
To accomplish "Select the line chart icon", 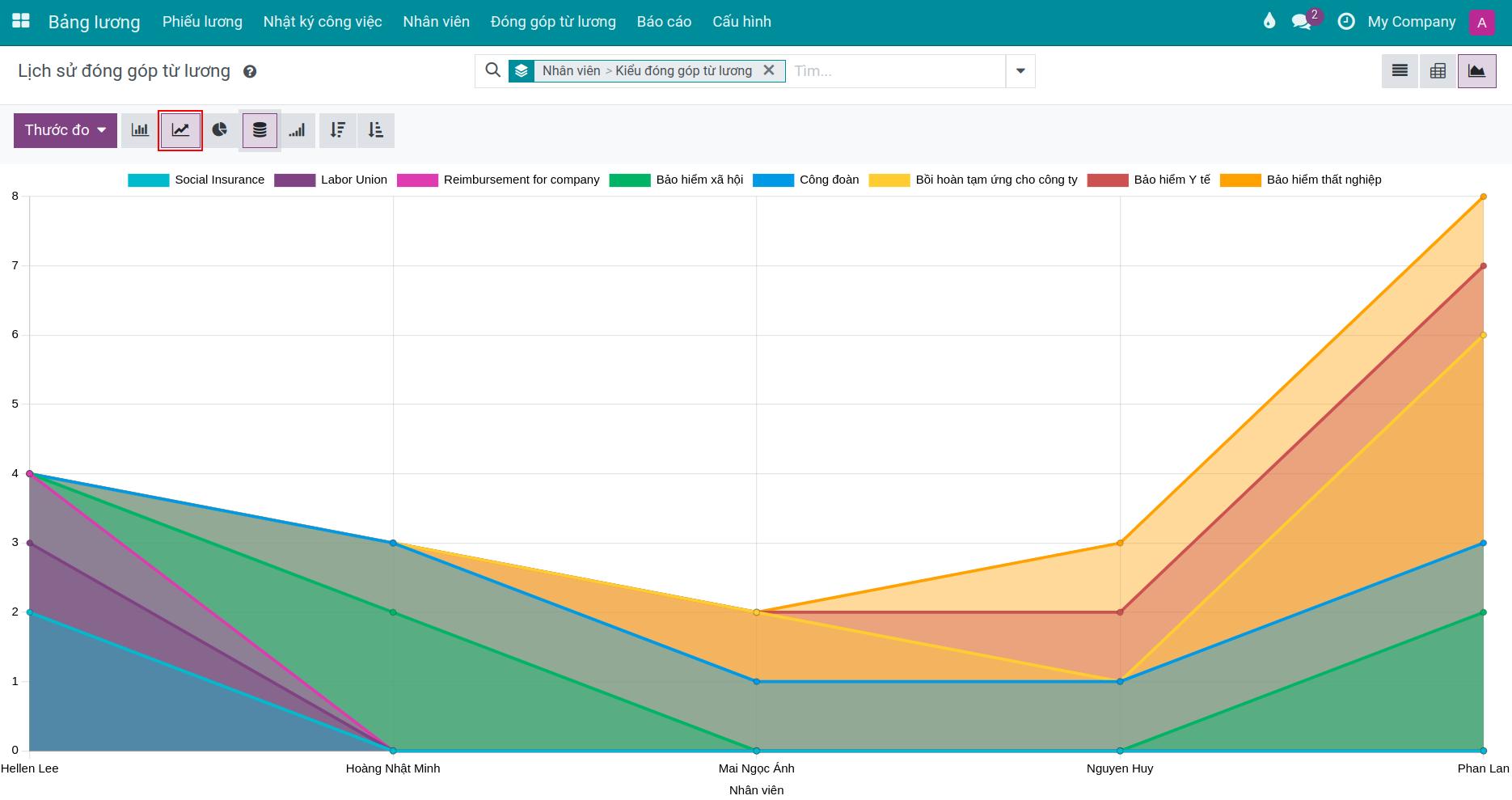I will (180, 130).
